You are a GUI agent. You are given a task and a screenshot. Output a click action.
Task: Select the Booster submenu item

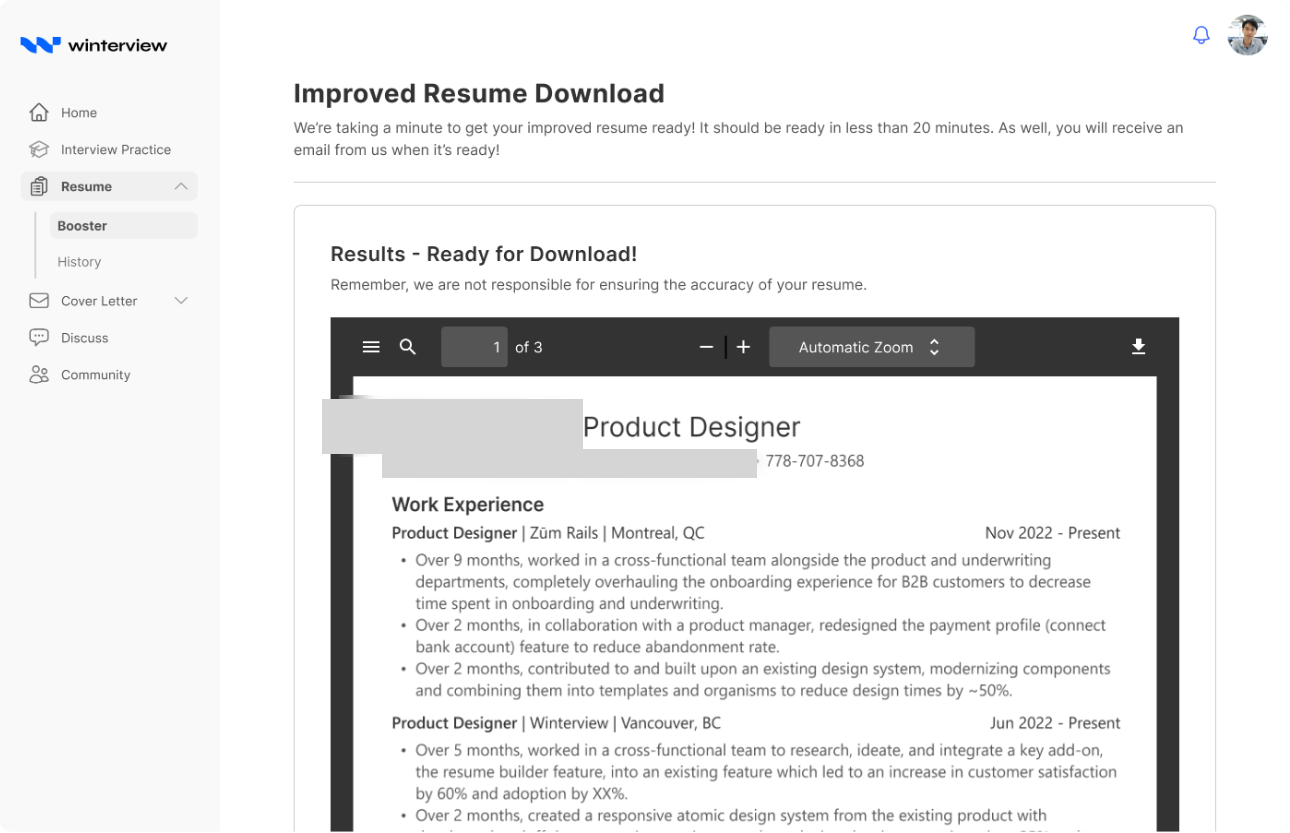tap(124, 226)
